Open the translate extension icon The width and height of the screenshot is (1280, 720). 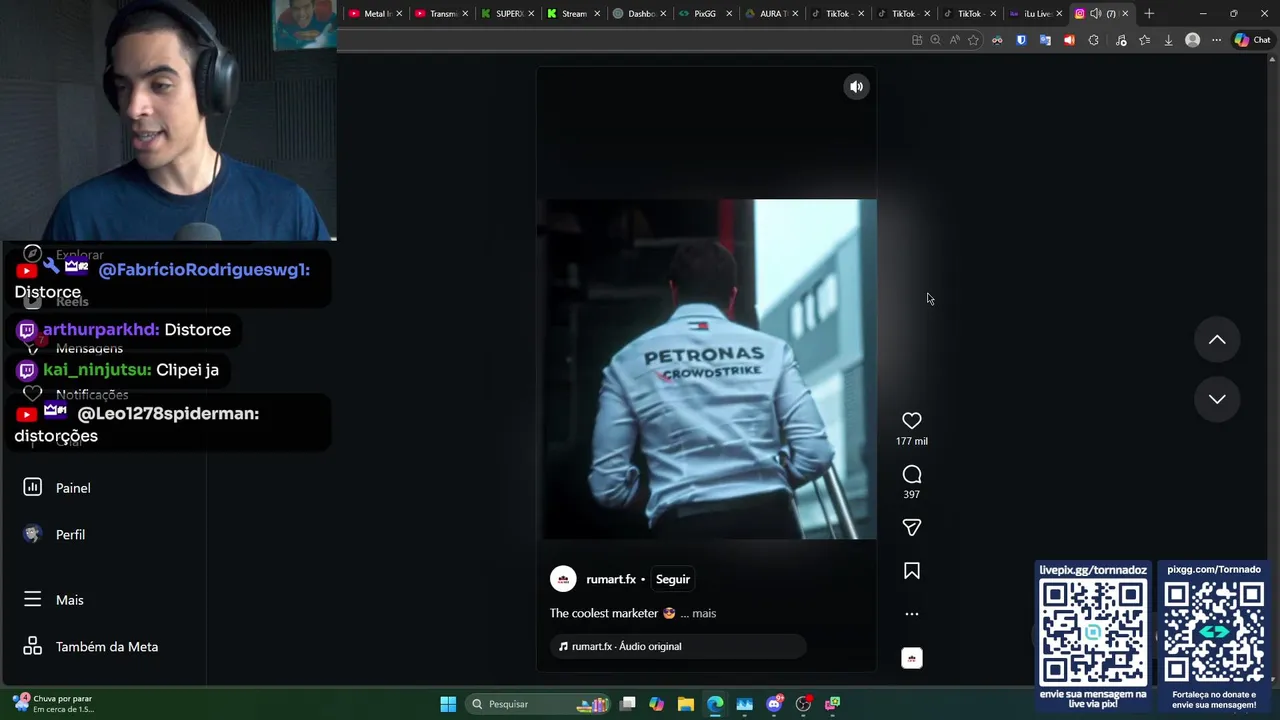pos(1045,40)
